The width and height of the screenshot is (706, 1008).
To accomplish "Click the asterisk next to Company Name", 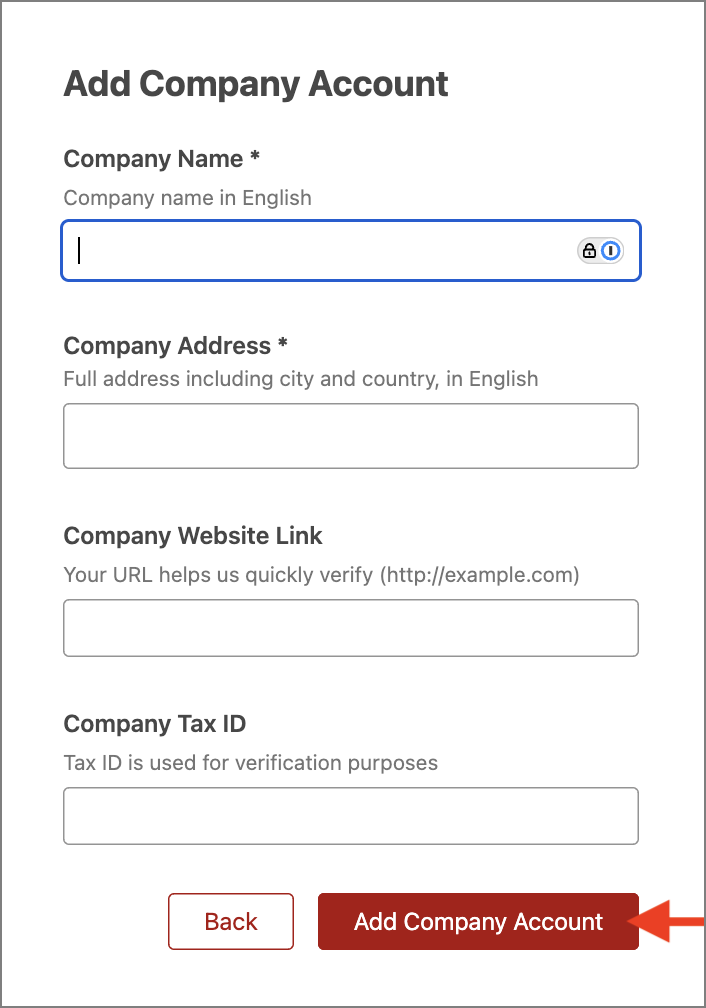I will 255,155.
